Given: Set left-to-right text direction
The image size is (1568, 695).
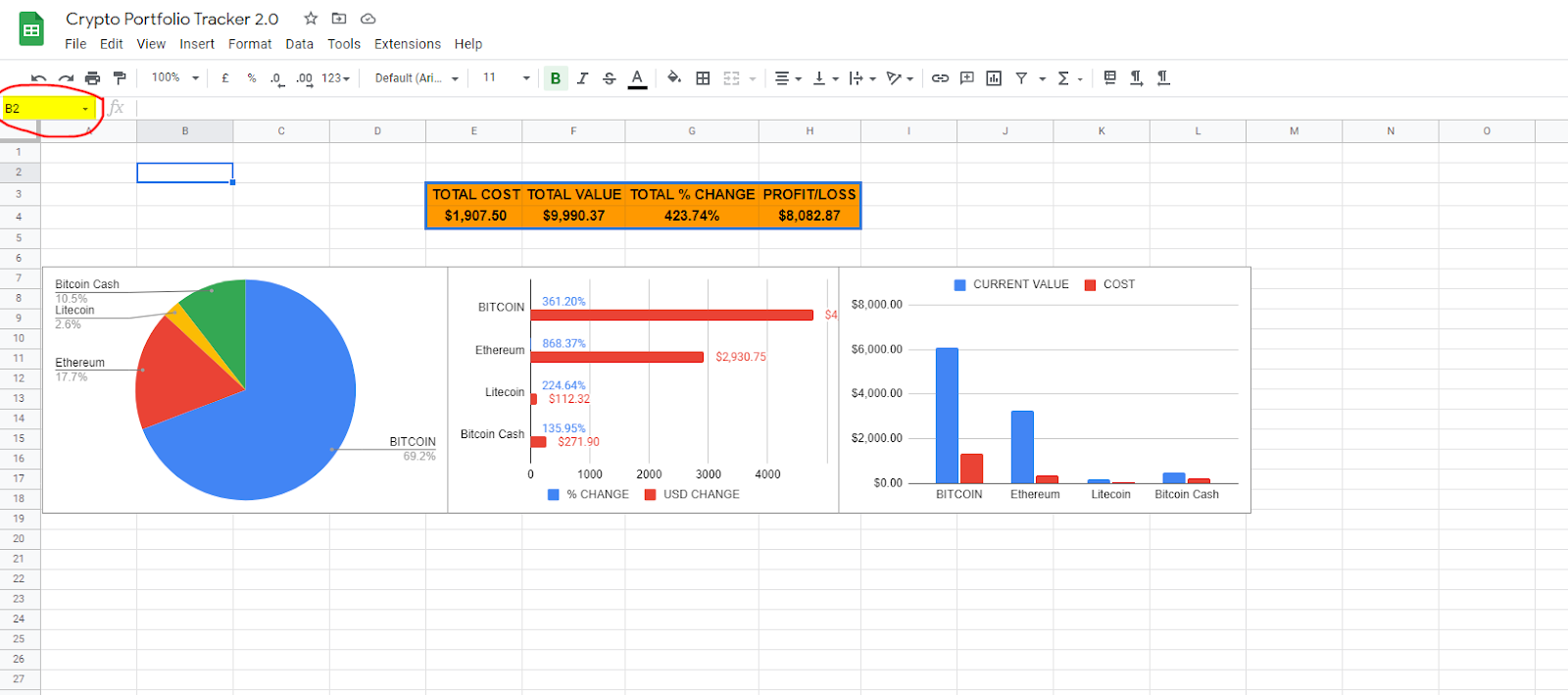Looking at the screenshot, I should pos(1136,77).
